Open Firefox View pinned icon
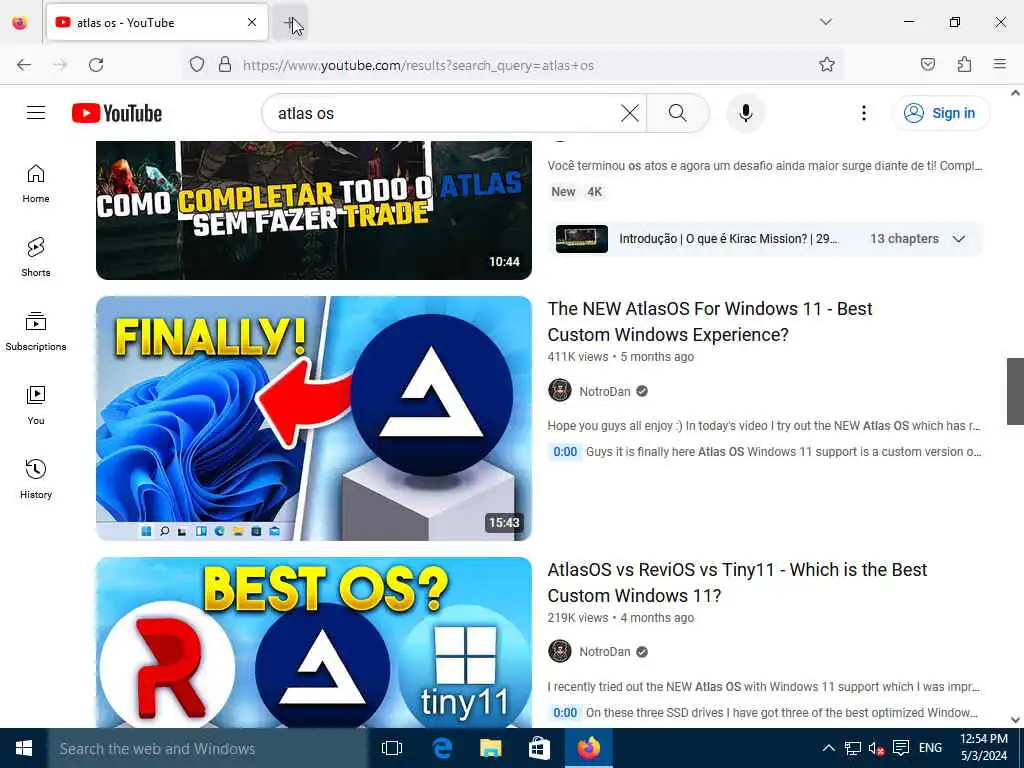The image size is (1024, 768). tap(20, 23)
